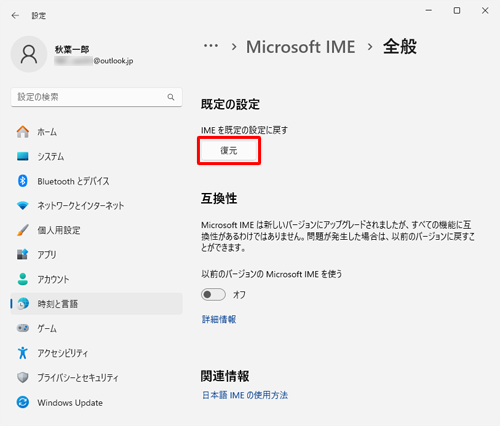The width and height of the screenshot is (500, 426).
Task: Open the 詳細情報 link
Action: 219,319
